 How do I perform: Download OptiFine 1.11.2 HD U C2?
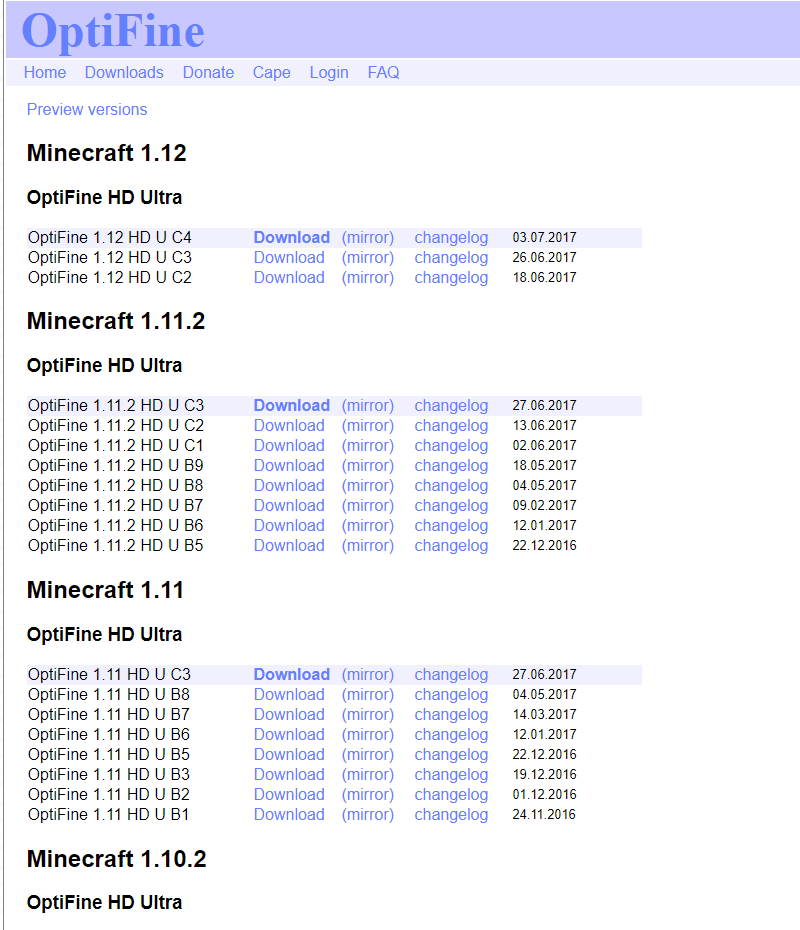pos(289,426)
